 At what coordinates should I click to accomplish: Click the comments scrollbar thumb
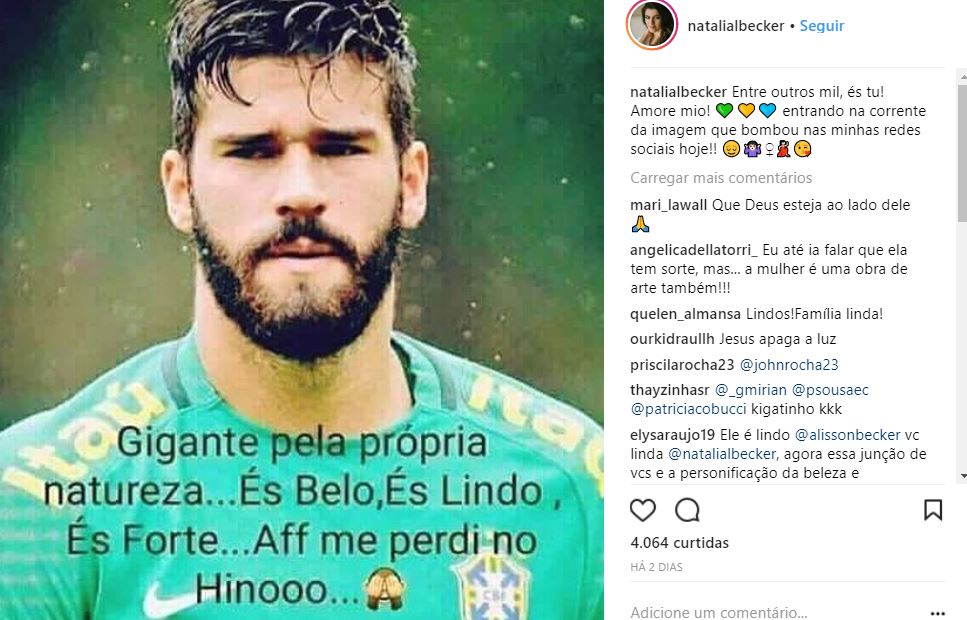point(963,153)
